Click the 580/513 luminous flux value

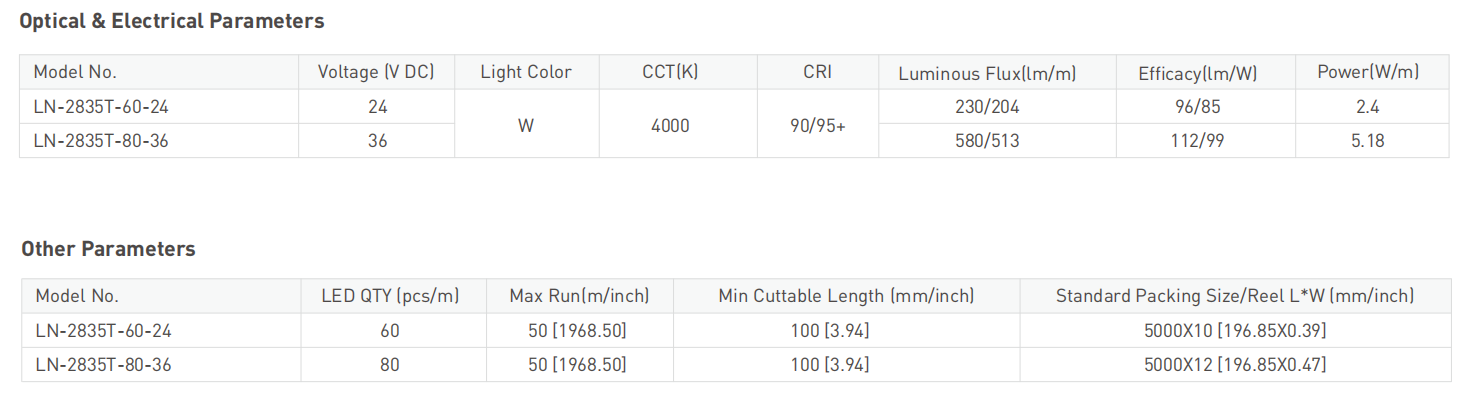point(987,141)
